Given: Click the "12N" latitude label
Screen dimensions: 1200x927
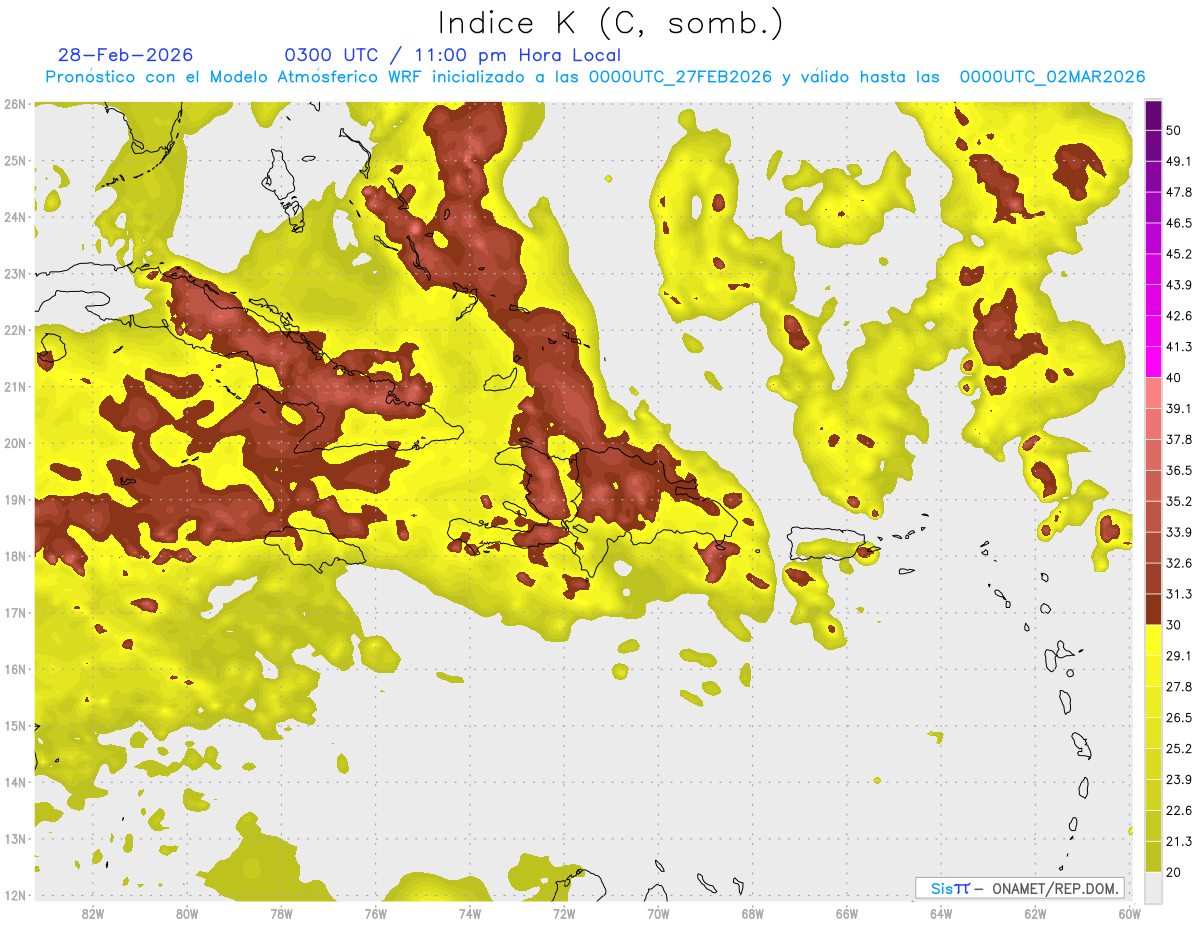Looking at the screenshot, I should point(14,895).
